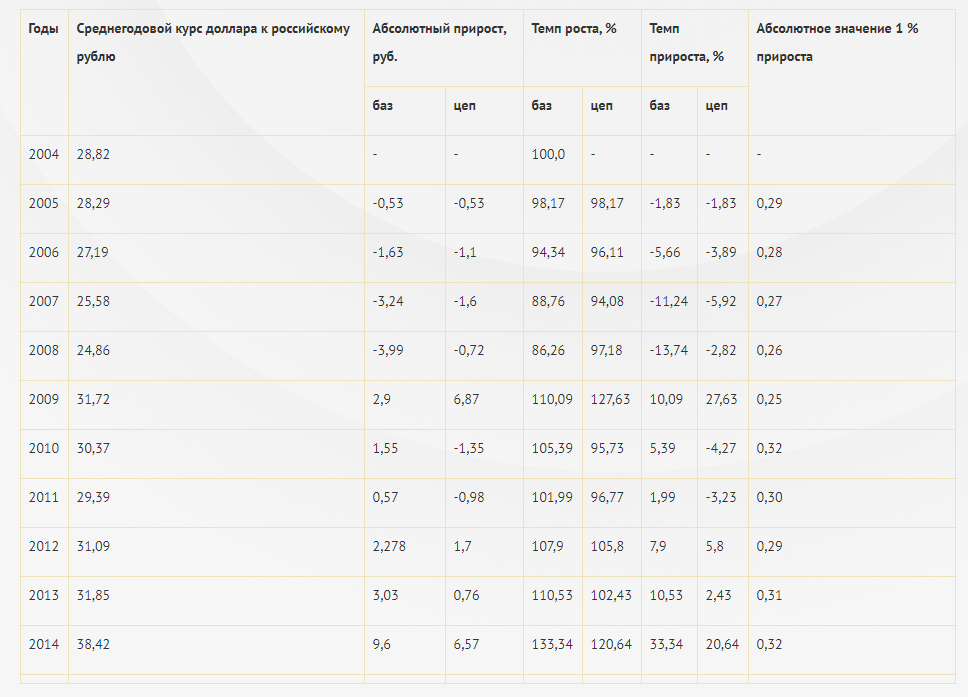968x697 pixels.
Task: Click the 2007 rate value 25,58
Action: (93, 301)
